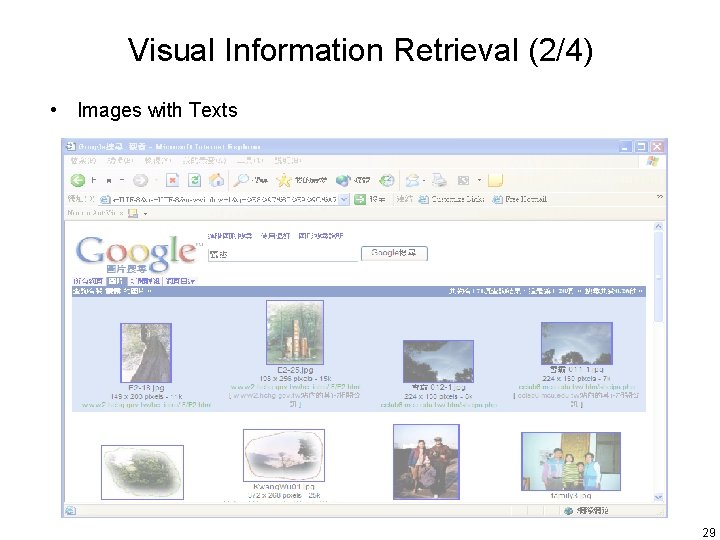Viewport: 720px width, 540px height.
Task: Open History with the clock icon
Action: coord(387,180)
